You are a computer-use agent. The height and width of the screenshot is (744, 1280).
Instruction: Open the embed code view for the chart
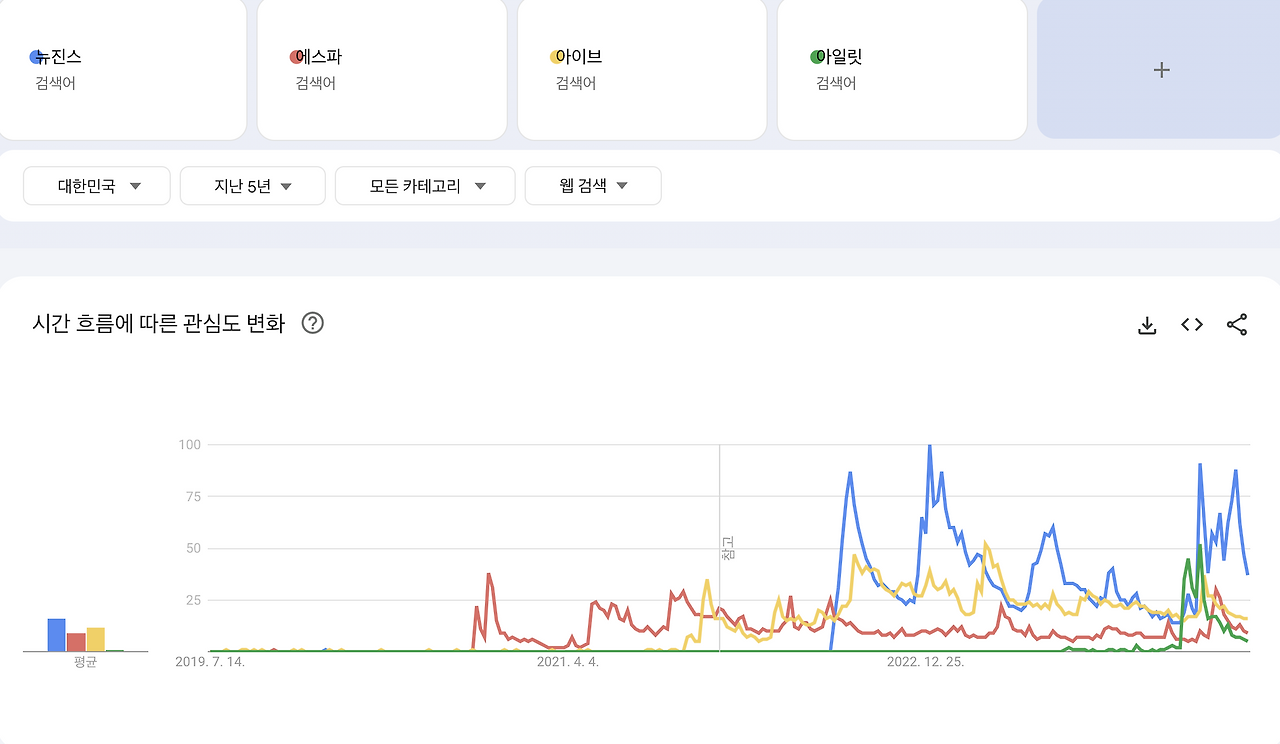click(x=1191, y=324)
